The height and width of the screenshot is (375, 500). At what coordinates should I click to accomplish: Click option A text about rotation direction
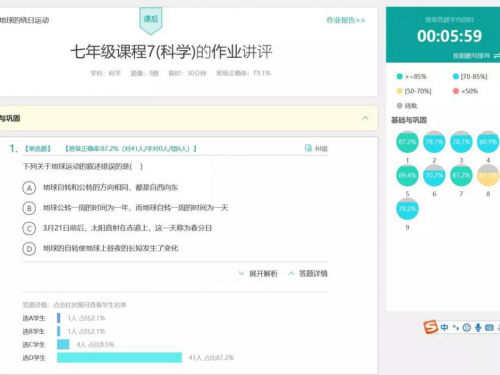pyautogui.click(x=111, y=187)
